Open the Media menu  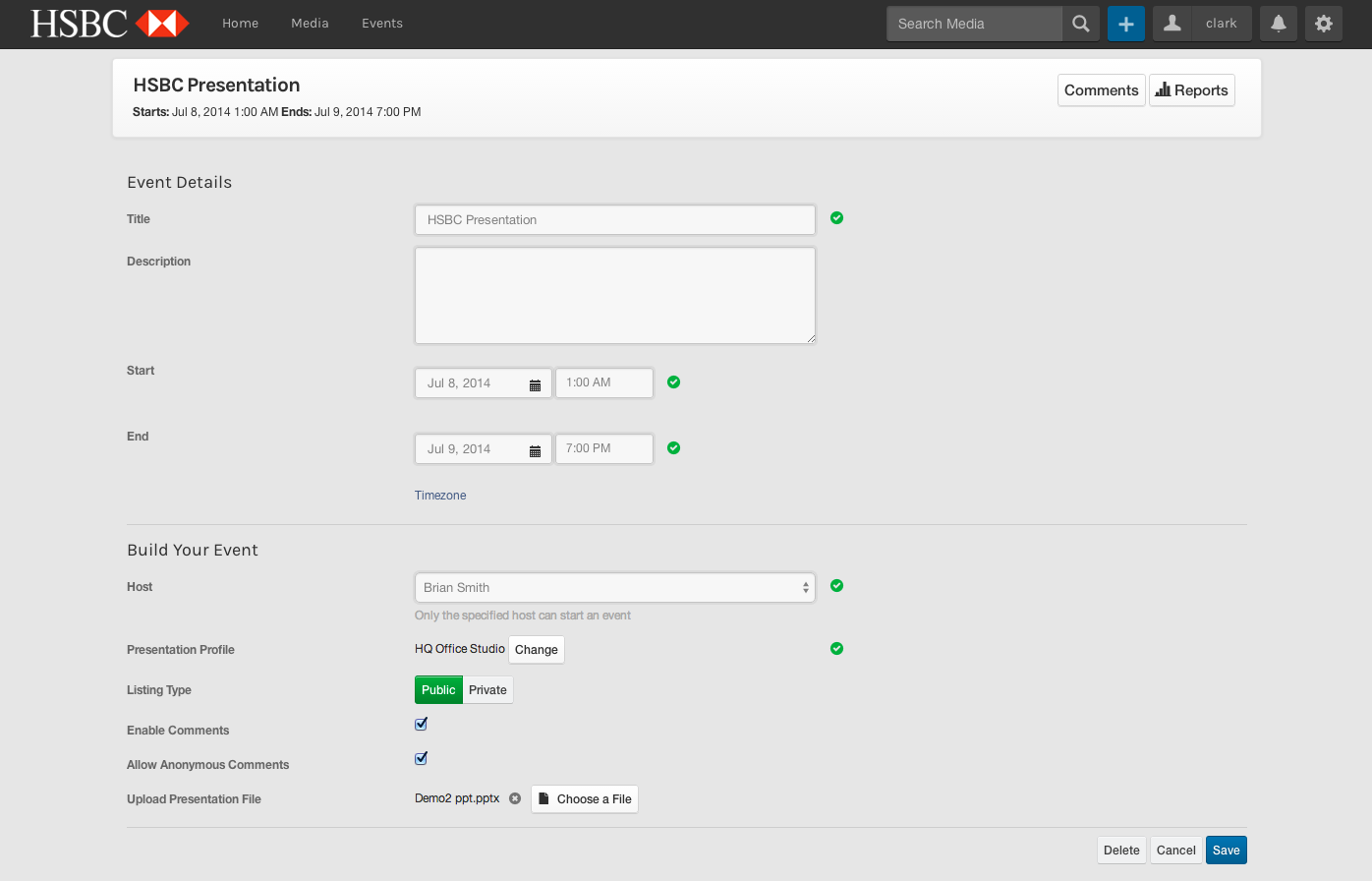[310, 24]
